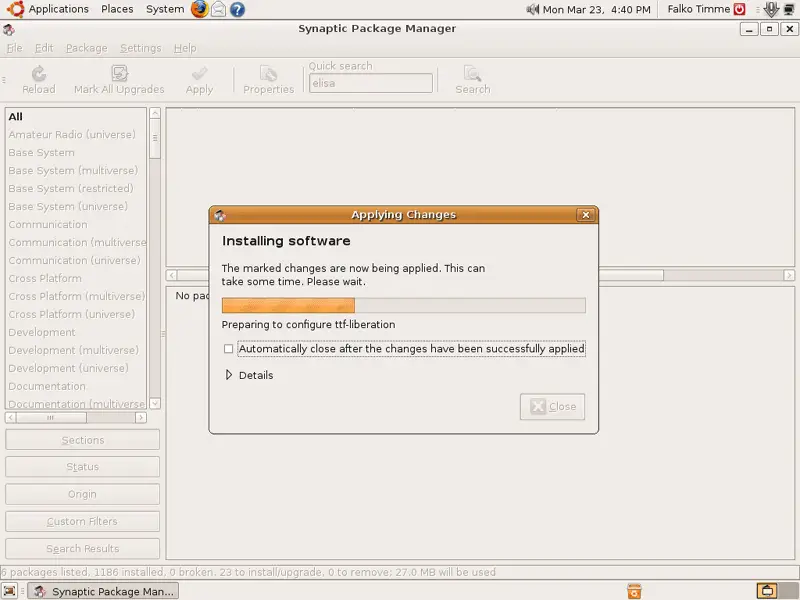The image size is (800, 600).
Task: Click the volume speaker icon
Action: 533,9
